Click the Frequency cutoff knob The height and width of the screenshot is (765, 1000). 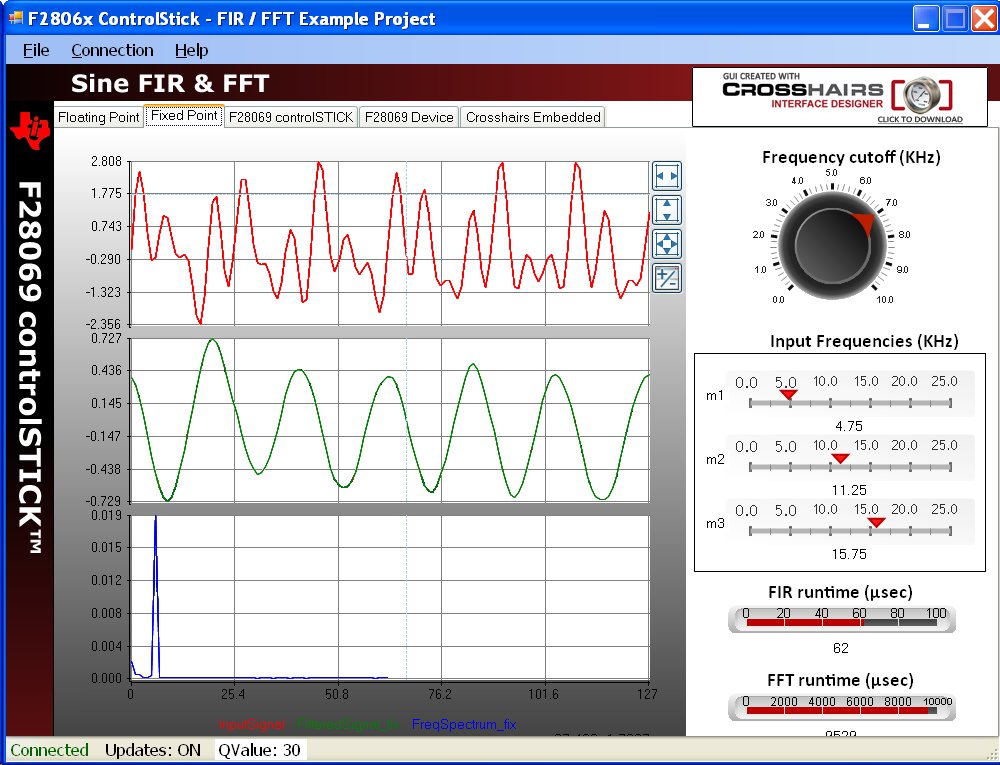pyautogui.click(x=832, y=245)
